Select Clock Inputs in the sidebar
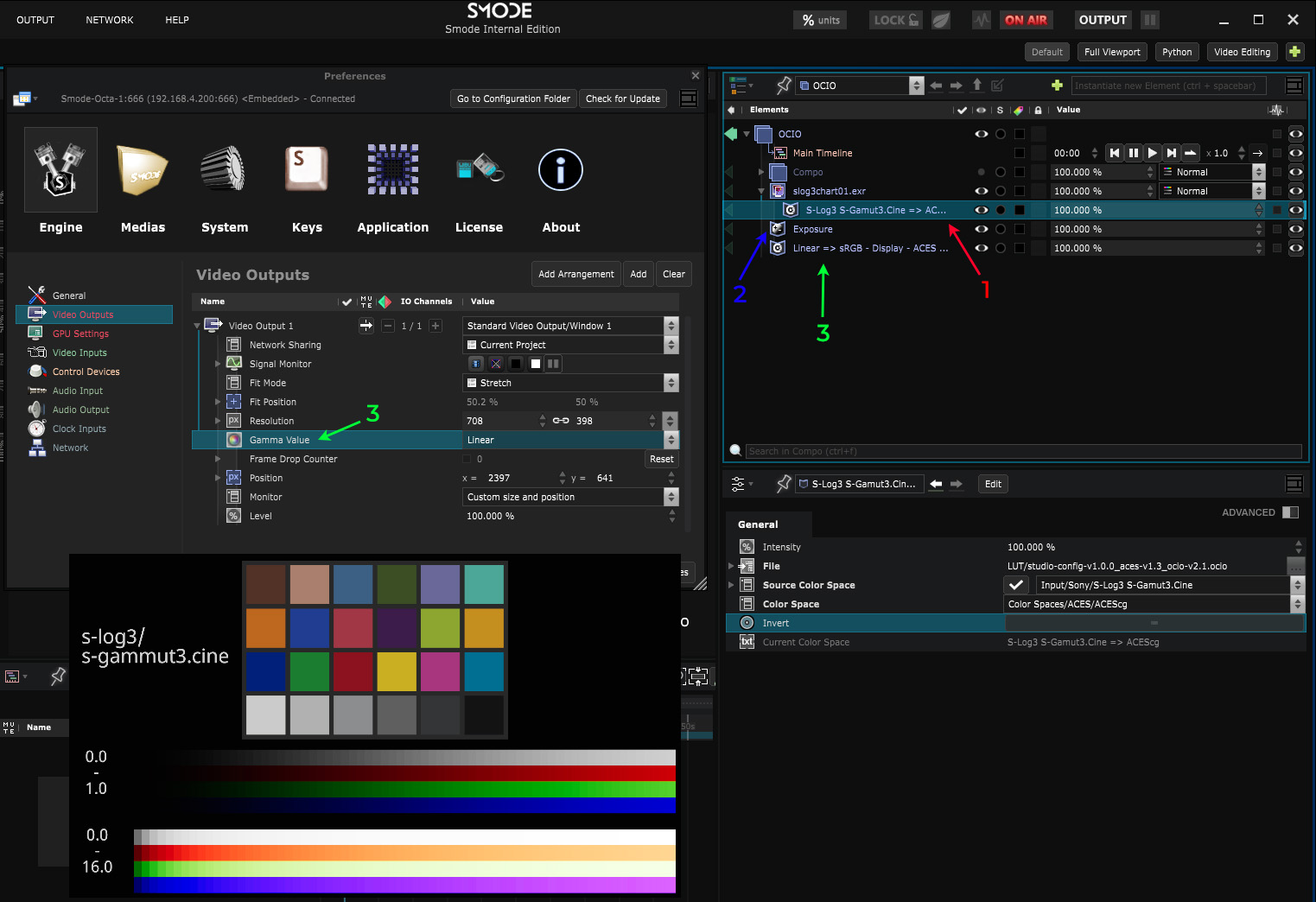 click(79, 429)
